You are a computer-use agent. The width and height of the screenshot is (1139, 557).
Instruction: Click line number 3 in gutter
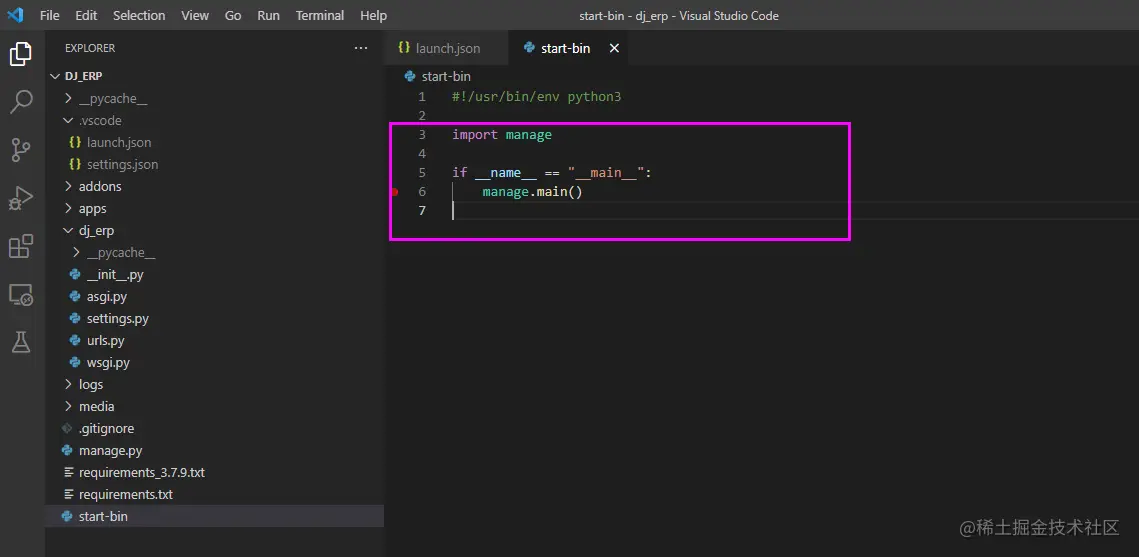[422, 134]
